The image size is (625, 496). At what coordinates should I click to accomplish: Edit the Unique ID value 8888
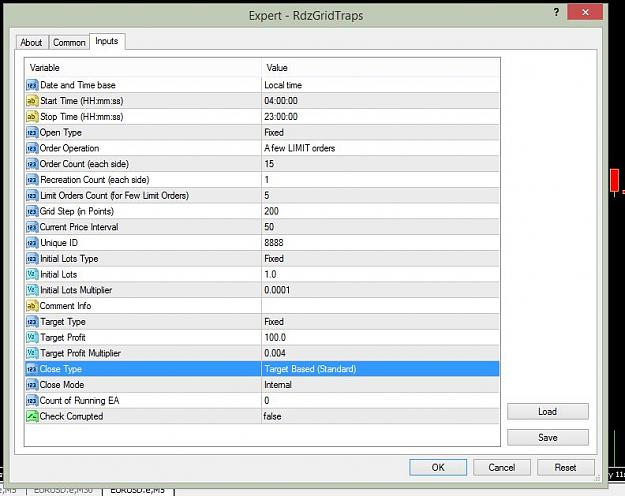380,243
